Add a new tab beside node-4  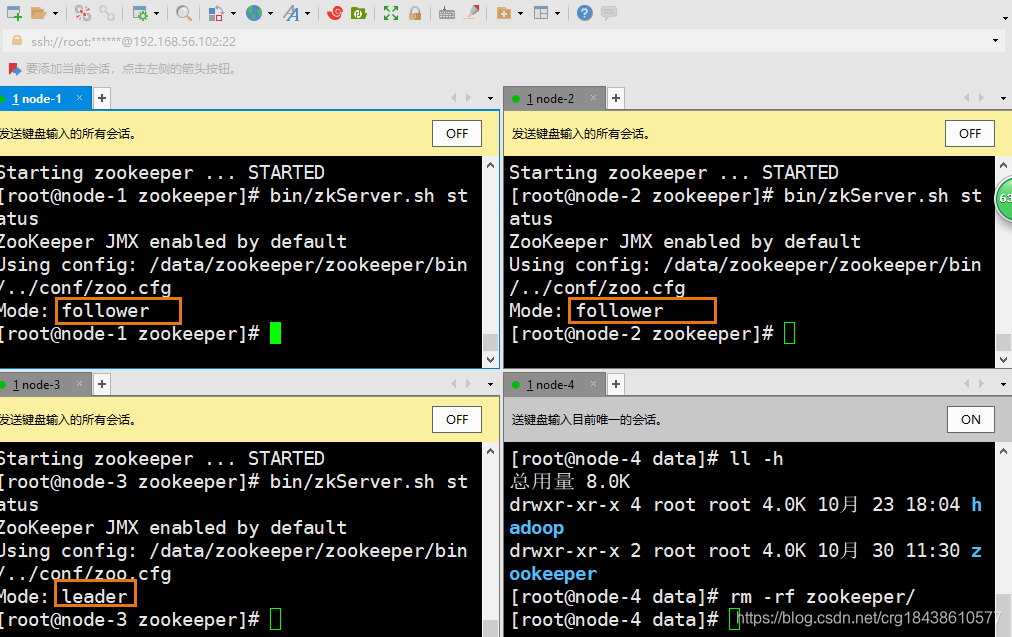click(x=616, y=384)
